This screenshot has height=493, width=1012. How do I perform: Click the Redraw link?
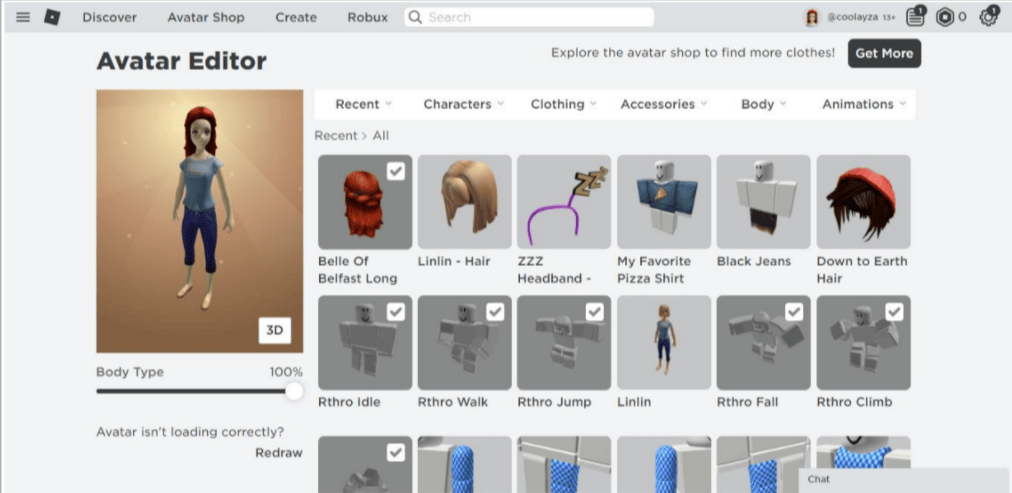tap(278, 452)
